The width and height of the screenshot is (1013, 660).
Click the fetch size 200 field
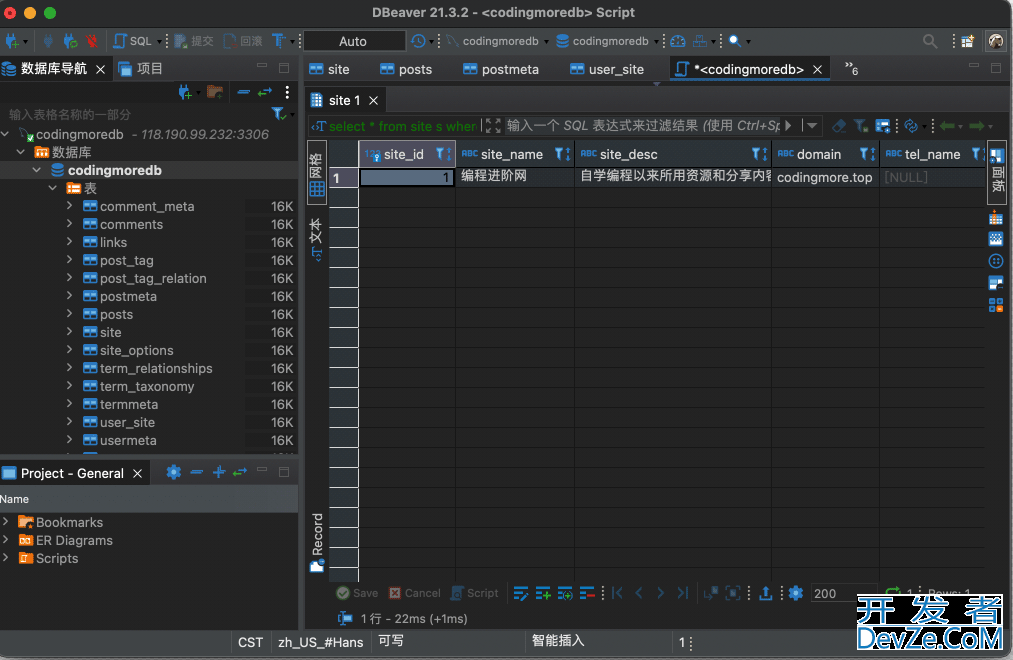coord(843,593)
